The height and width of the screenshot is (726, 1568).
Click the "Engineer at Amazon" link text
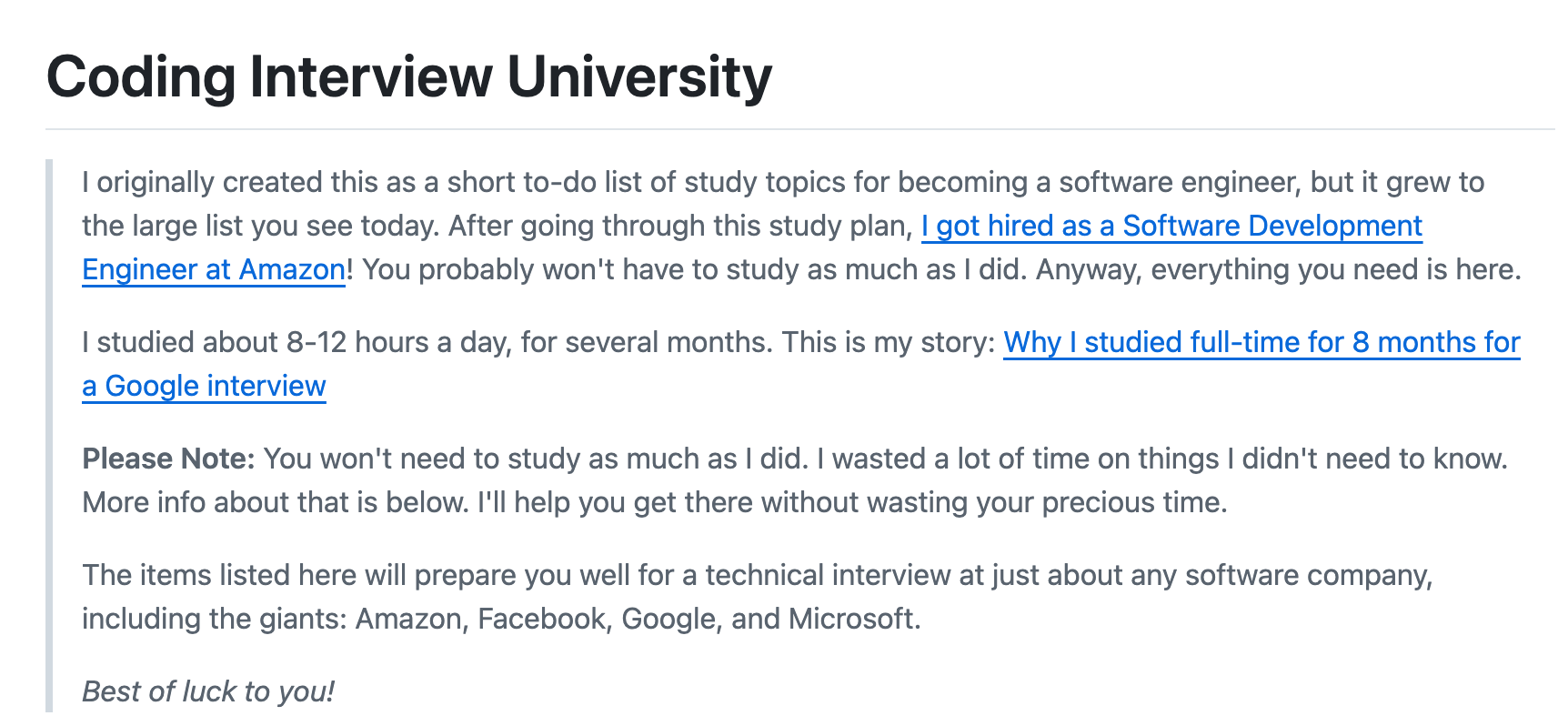(x=214, y=269)
